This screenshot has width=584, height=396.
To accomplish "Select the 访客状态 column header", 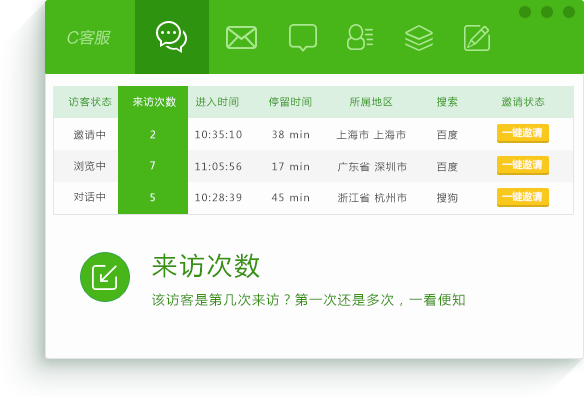I will [x=90, y=102].
